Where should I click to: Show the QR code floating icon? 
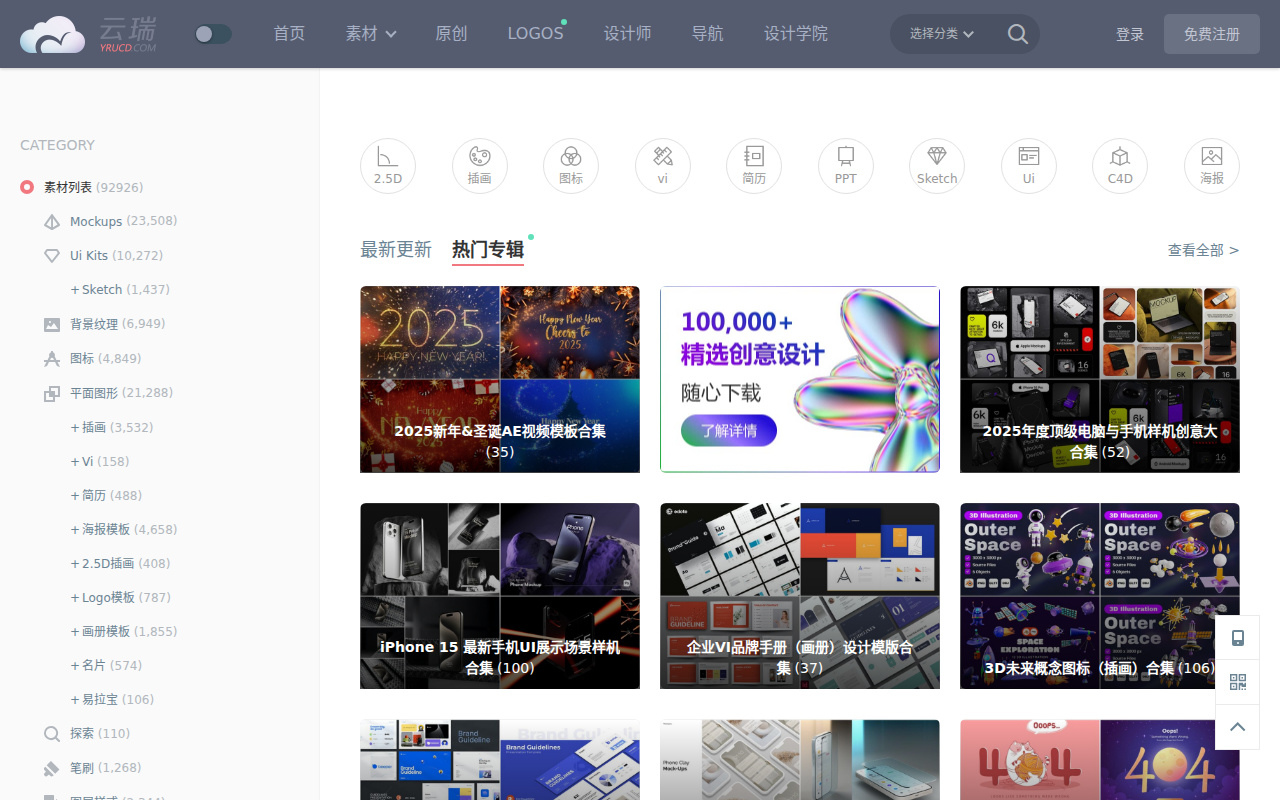coord(1238,682)
